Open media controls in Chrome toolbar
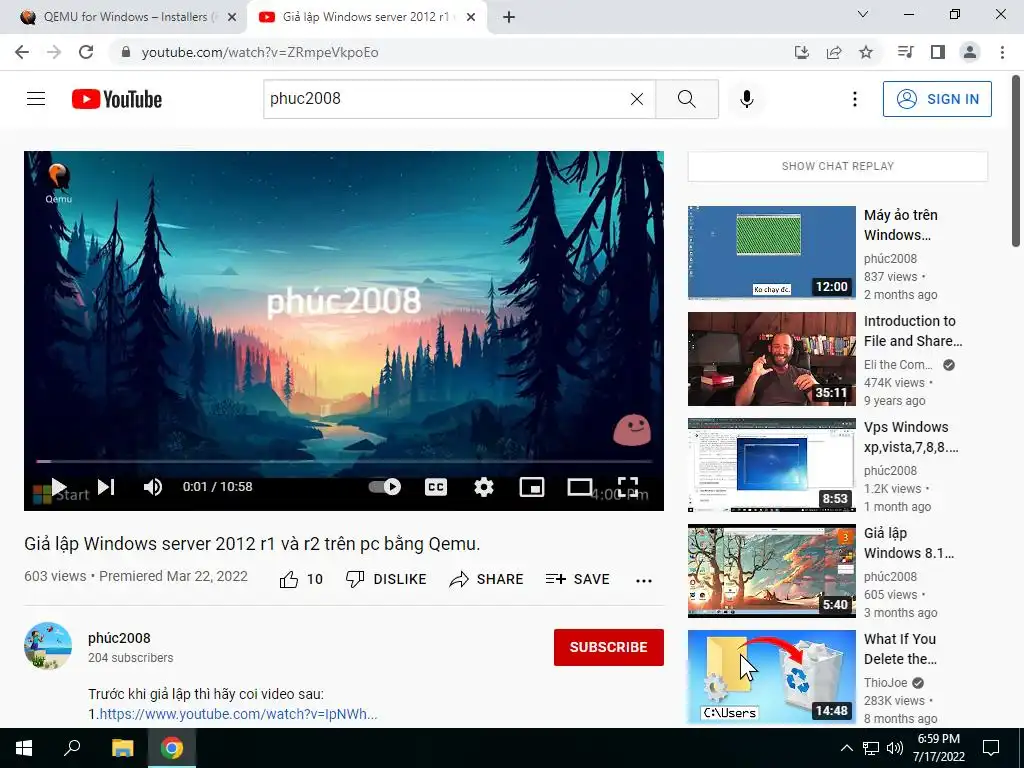This screenshot has width=1024, height=768. (x=905, y=52)
